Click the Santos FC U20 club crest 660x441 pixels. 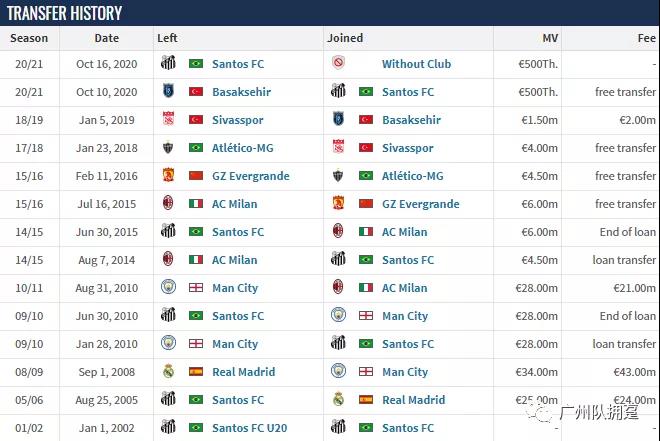point(168,427)
